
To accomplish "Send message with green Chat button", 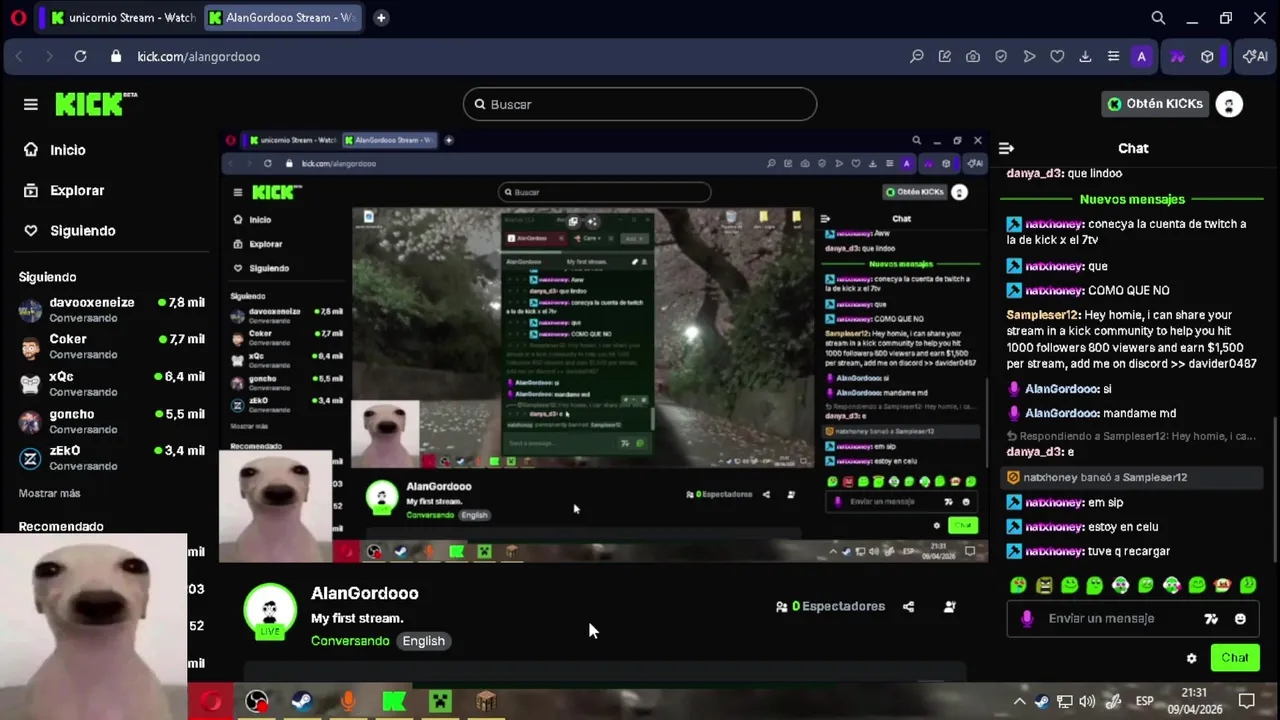I will (1235, 658).
